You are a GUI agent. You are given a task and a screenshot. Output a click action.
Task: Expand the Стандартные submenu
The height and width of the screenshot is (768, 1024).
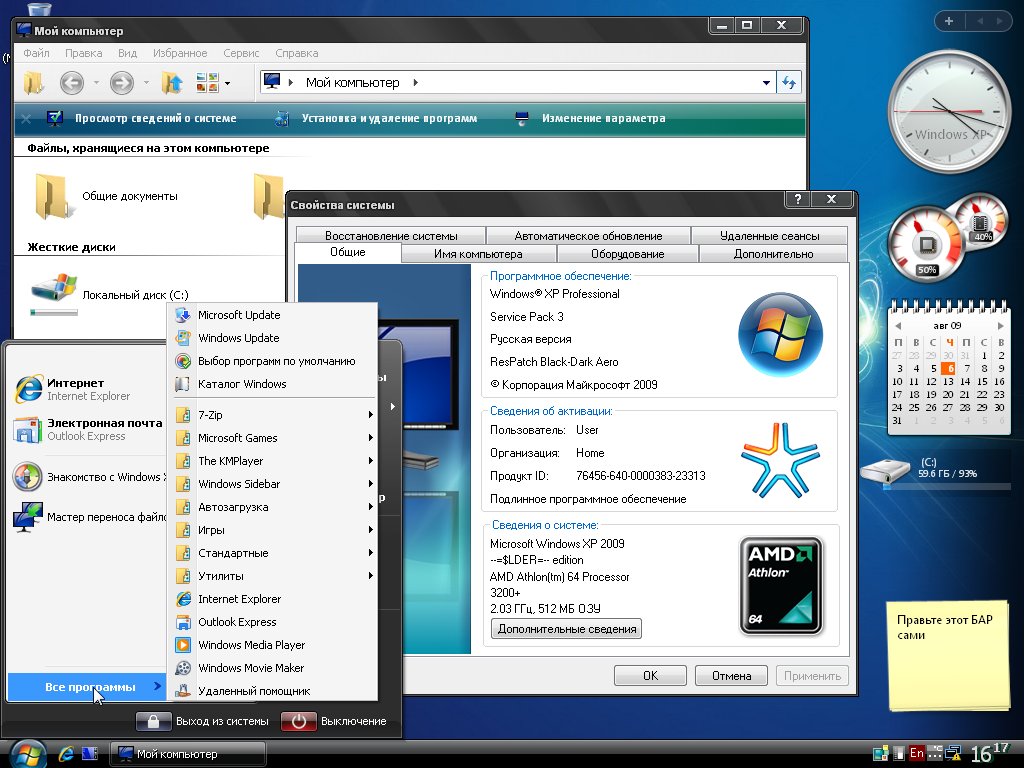(272, 553)
